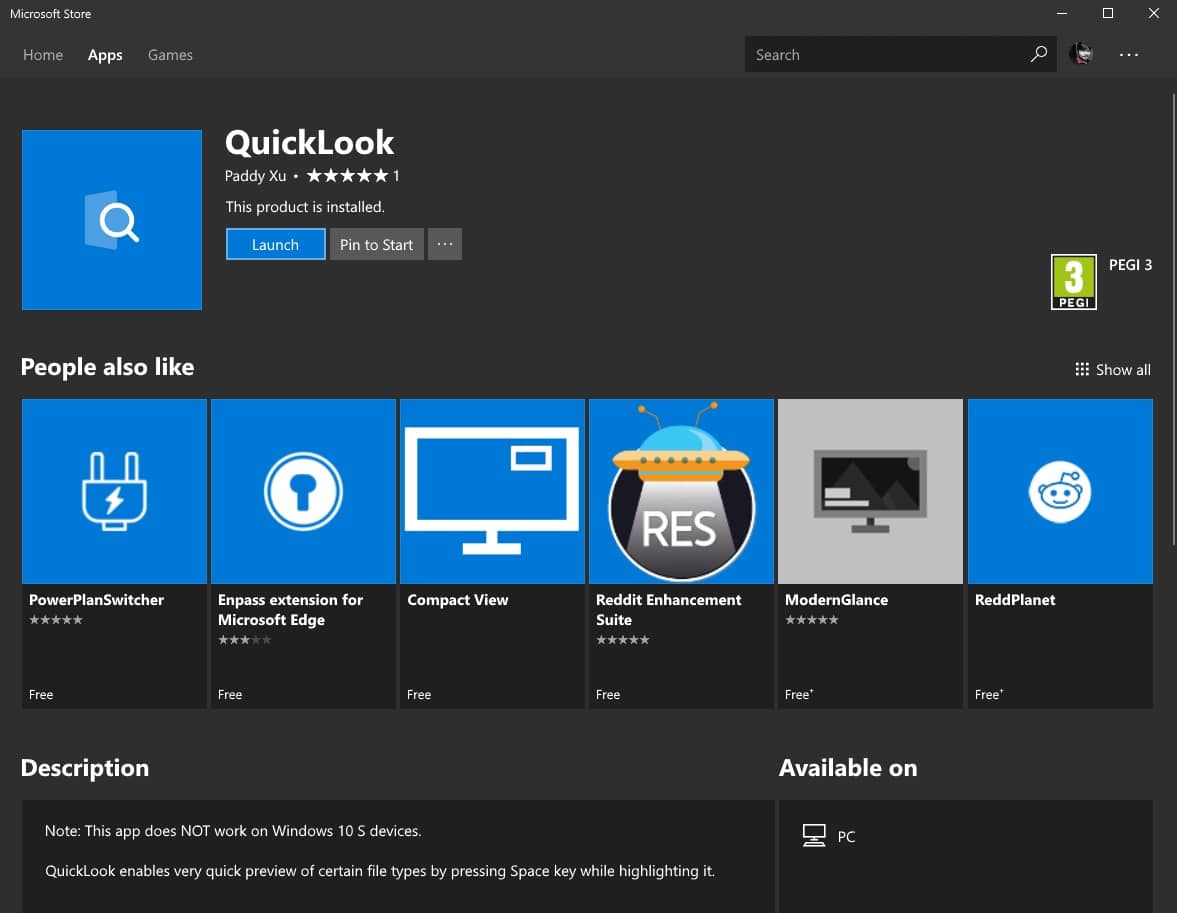
Task: Click the Windows 10 S note text
Action: pos(233,830)
